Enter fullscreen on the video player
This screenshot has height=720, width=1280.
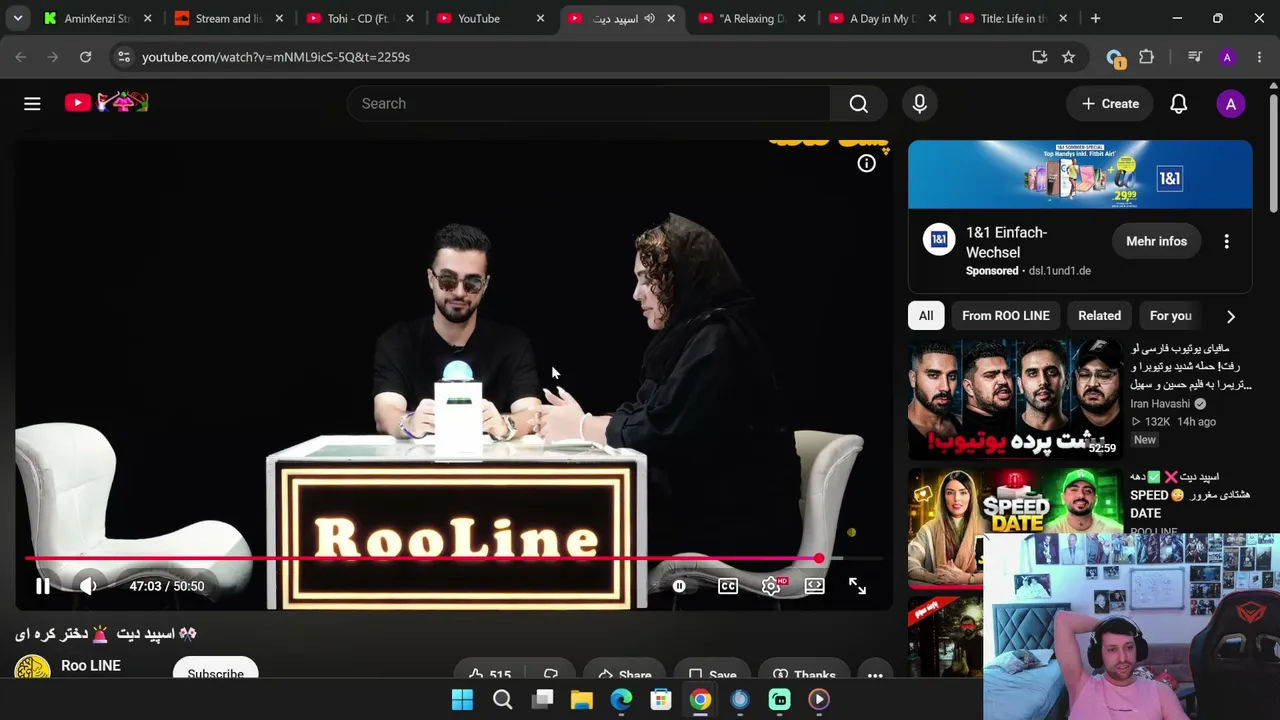[857, 586]
